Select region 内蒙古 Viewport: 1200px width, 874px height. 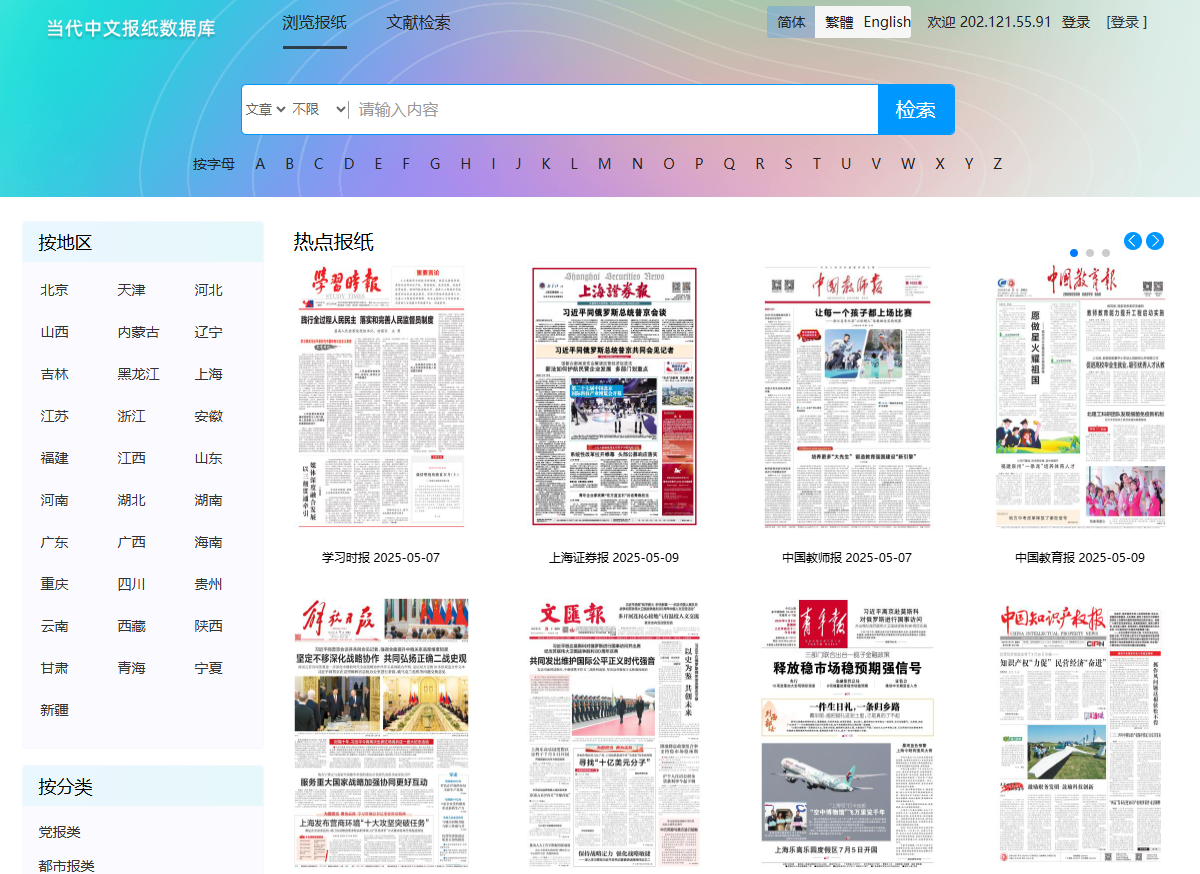[139, 332]
